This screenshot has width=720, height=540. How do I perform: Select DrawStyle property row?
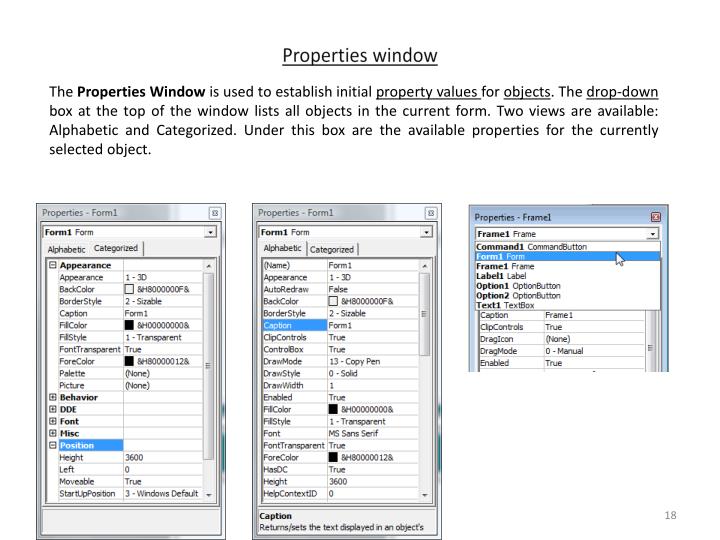(x=340, y=373)
